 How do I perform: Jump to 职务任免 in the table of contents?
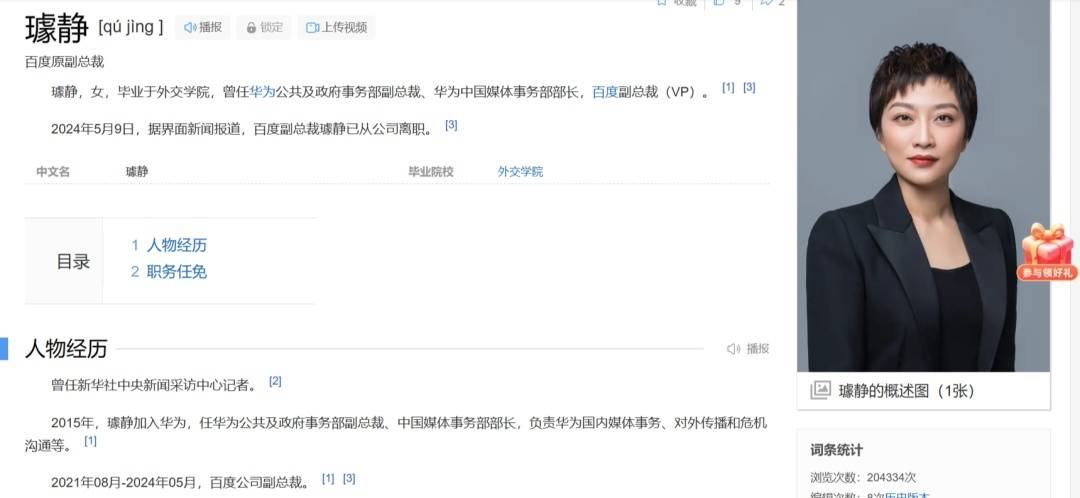pyautogui.click(x=176, y=271)
